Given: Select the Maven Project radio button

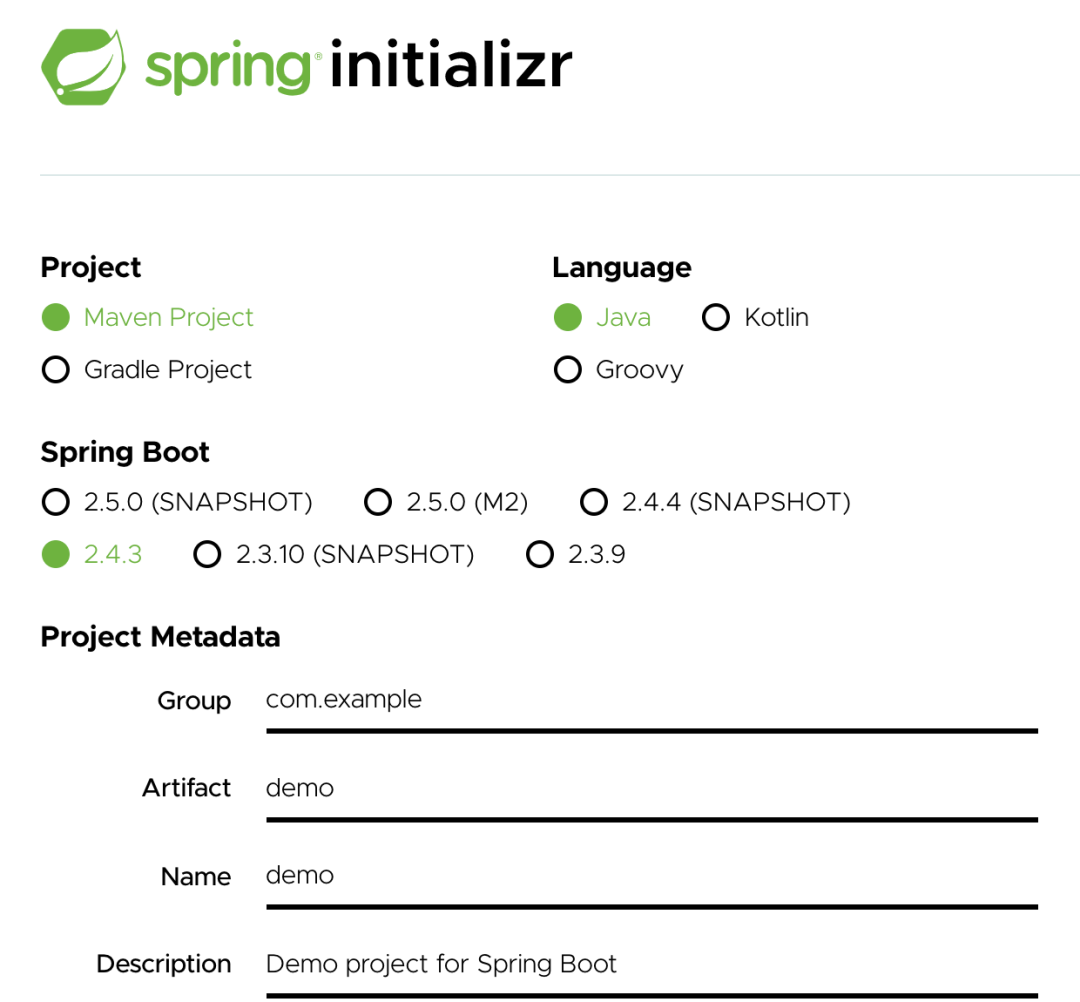Looking at the screenshot, I should point(56,318).
